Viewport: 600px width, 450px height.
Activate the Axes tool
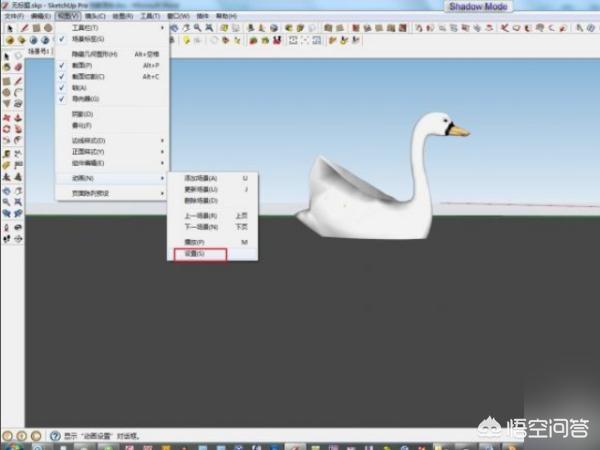7,177
